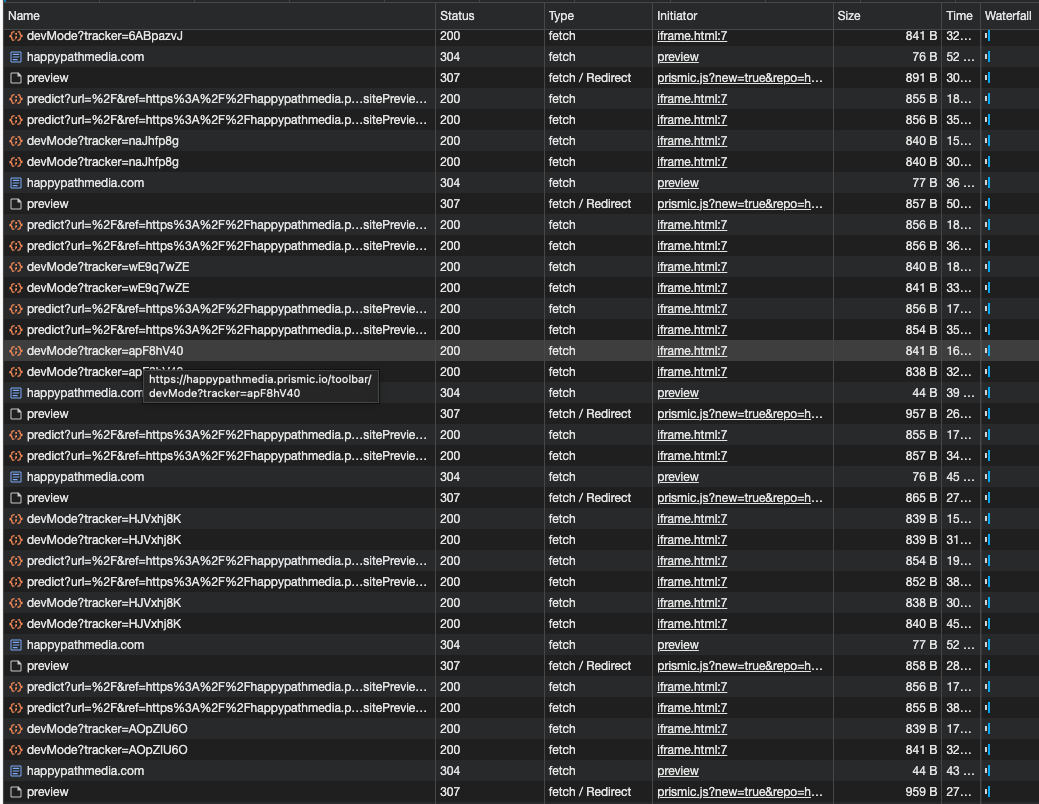Image resolution: width=1039 pixels, height=804 pixels.
Task: Click the file icon of the 959 B preview row
Action: pyautogui.click(x=16, y=792)
